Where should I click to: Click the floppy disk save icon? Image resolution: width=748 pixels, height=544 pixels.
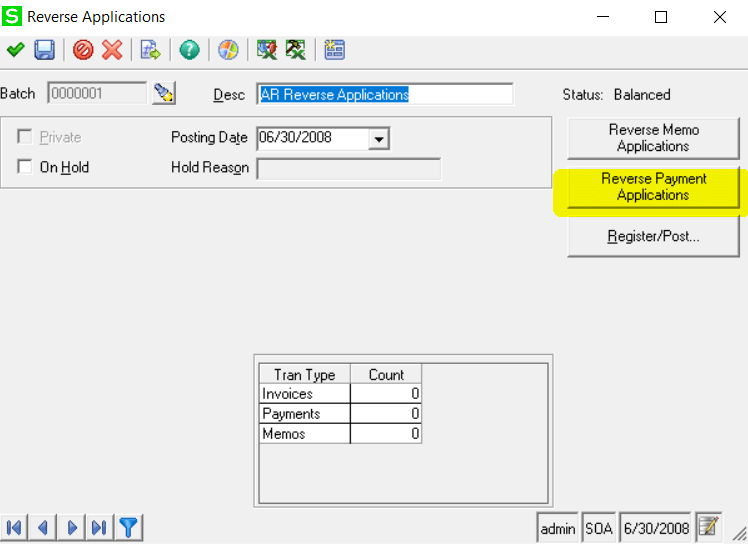point(44,50)
